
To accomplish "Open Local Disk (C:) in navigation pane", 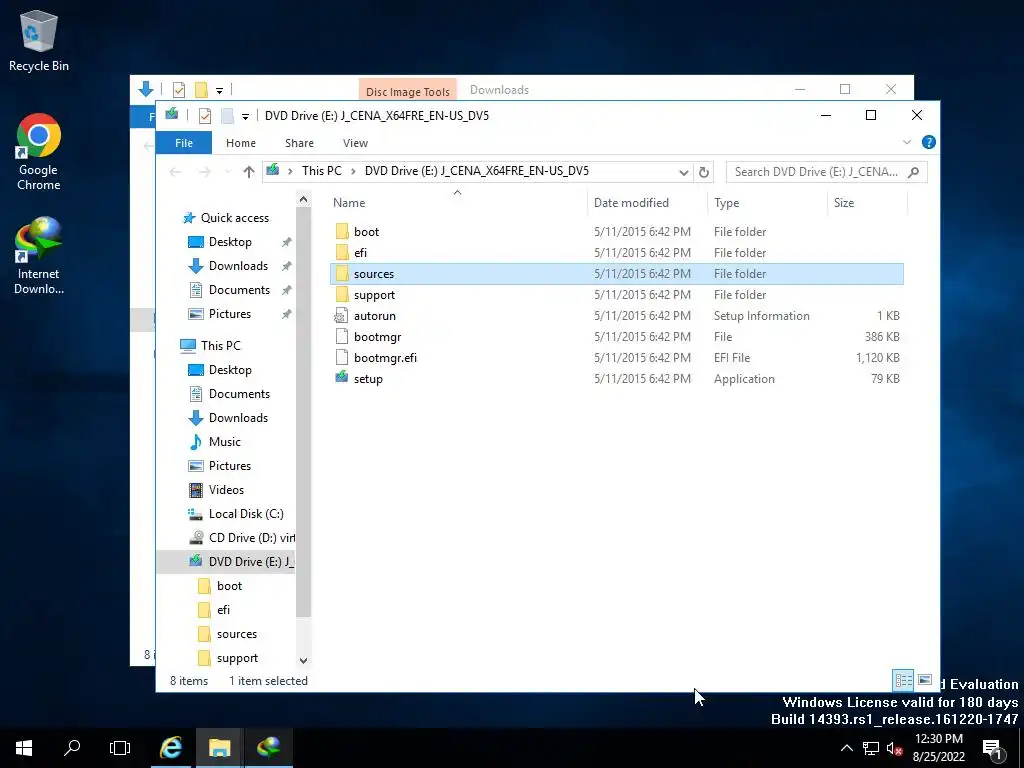I will pos(246,514).
